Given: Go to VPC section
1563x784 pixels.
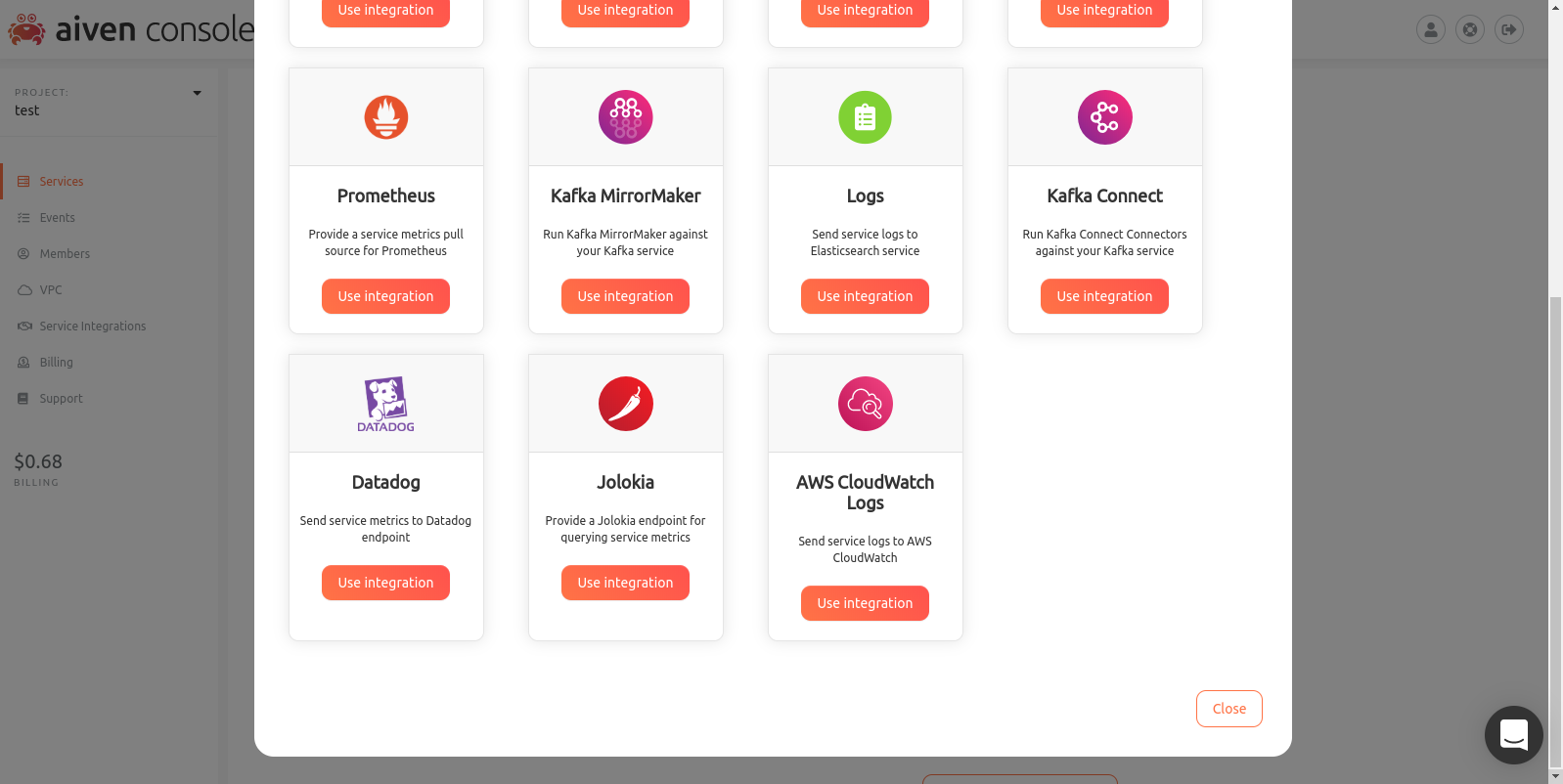Looking at the screenshot, I should 51,290.
